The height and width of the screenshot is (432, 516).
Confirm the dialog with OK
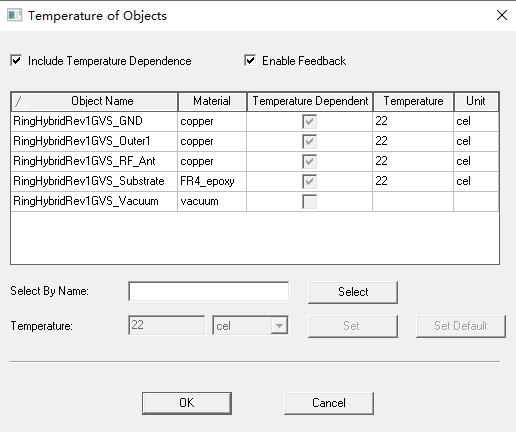pos(187,403)
